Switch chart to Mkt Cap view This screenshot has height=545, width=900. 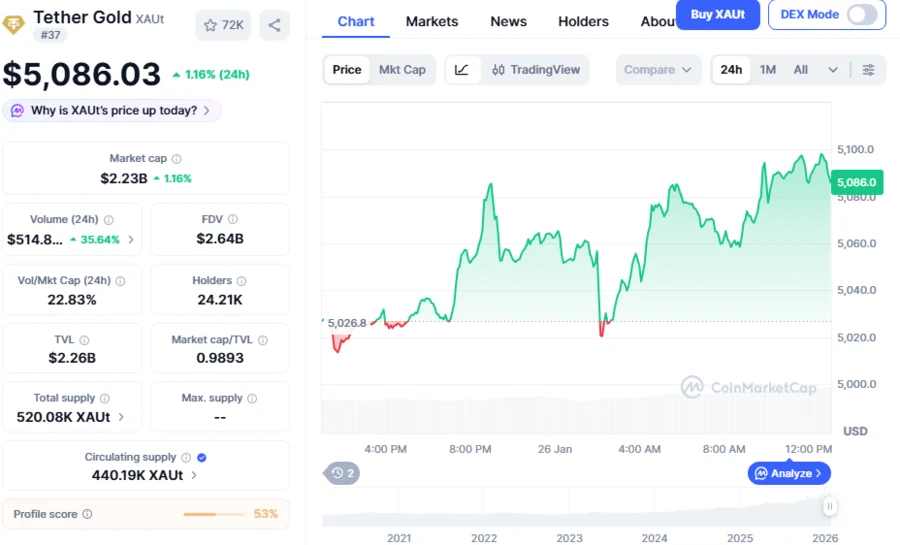[x=402, y=70]
